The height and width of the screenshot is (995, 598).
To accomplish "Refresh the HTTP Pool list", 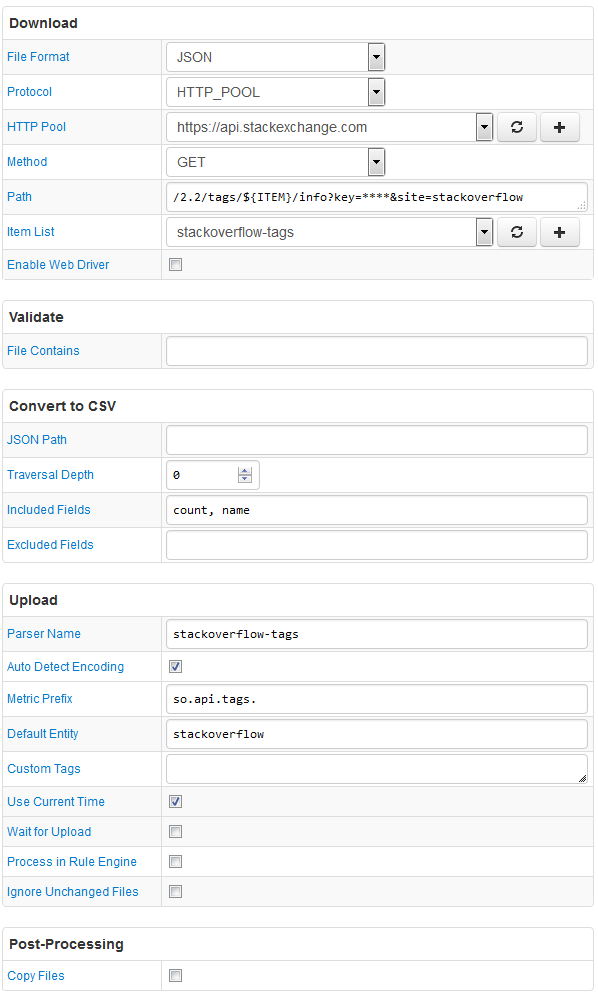I will click(517, 127).
